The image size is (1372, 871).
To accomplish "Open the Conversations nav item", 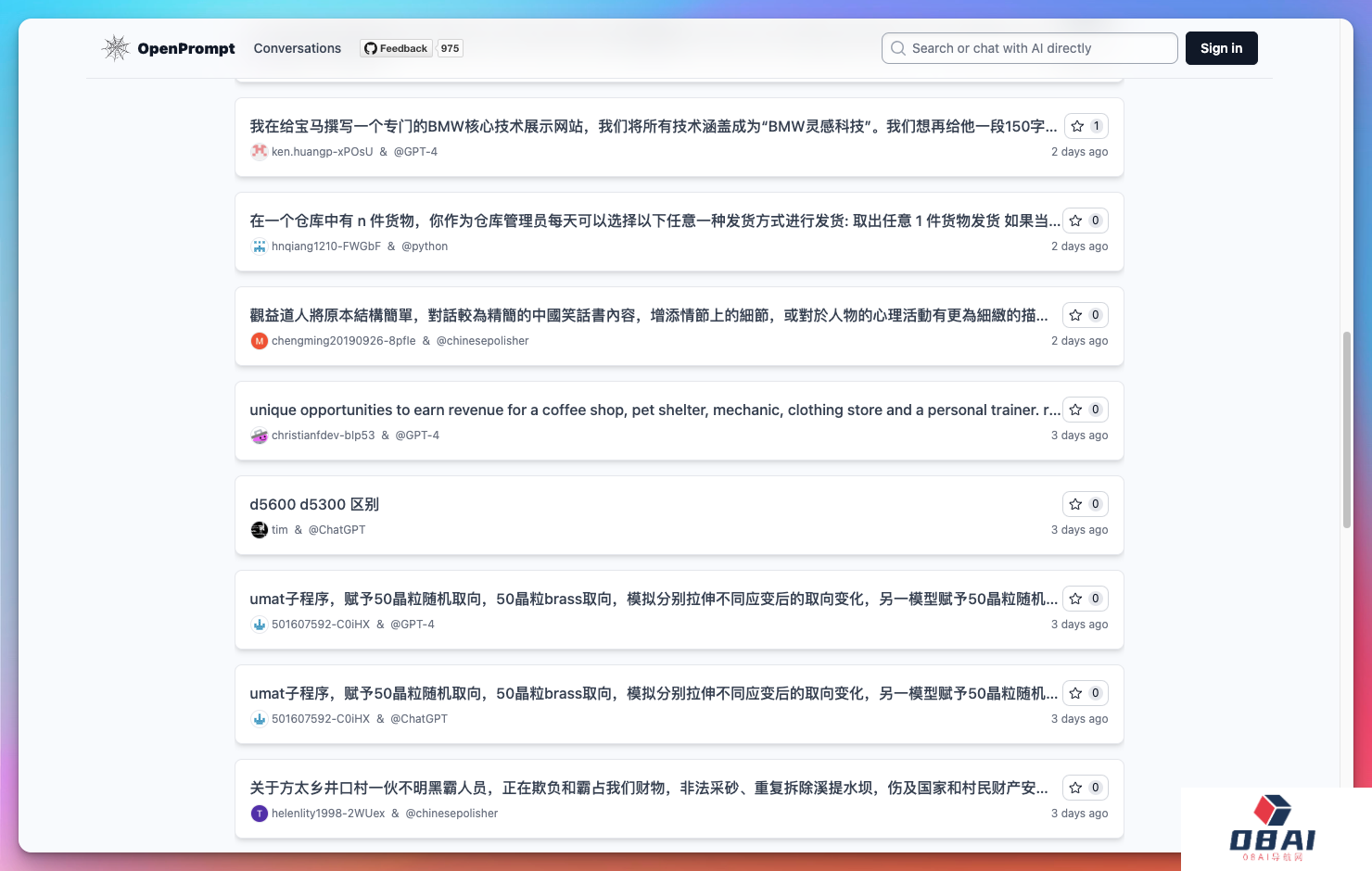I will 297,48.
